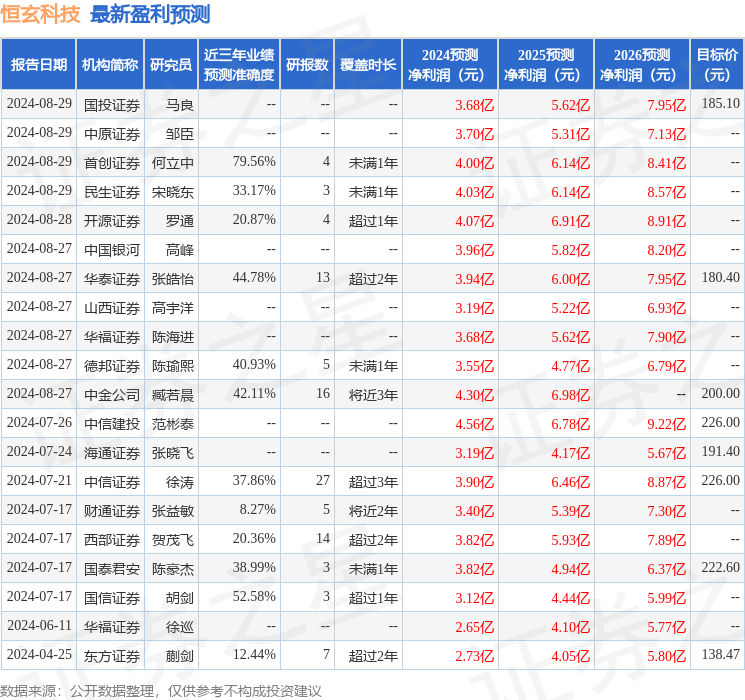Click target price 138.47
The image size is (745, 700).
pos(721,654)
